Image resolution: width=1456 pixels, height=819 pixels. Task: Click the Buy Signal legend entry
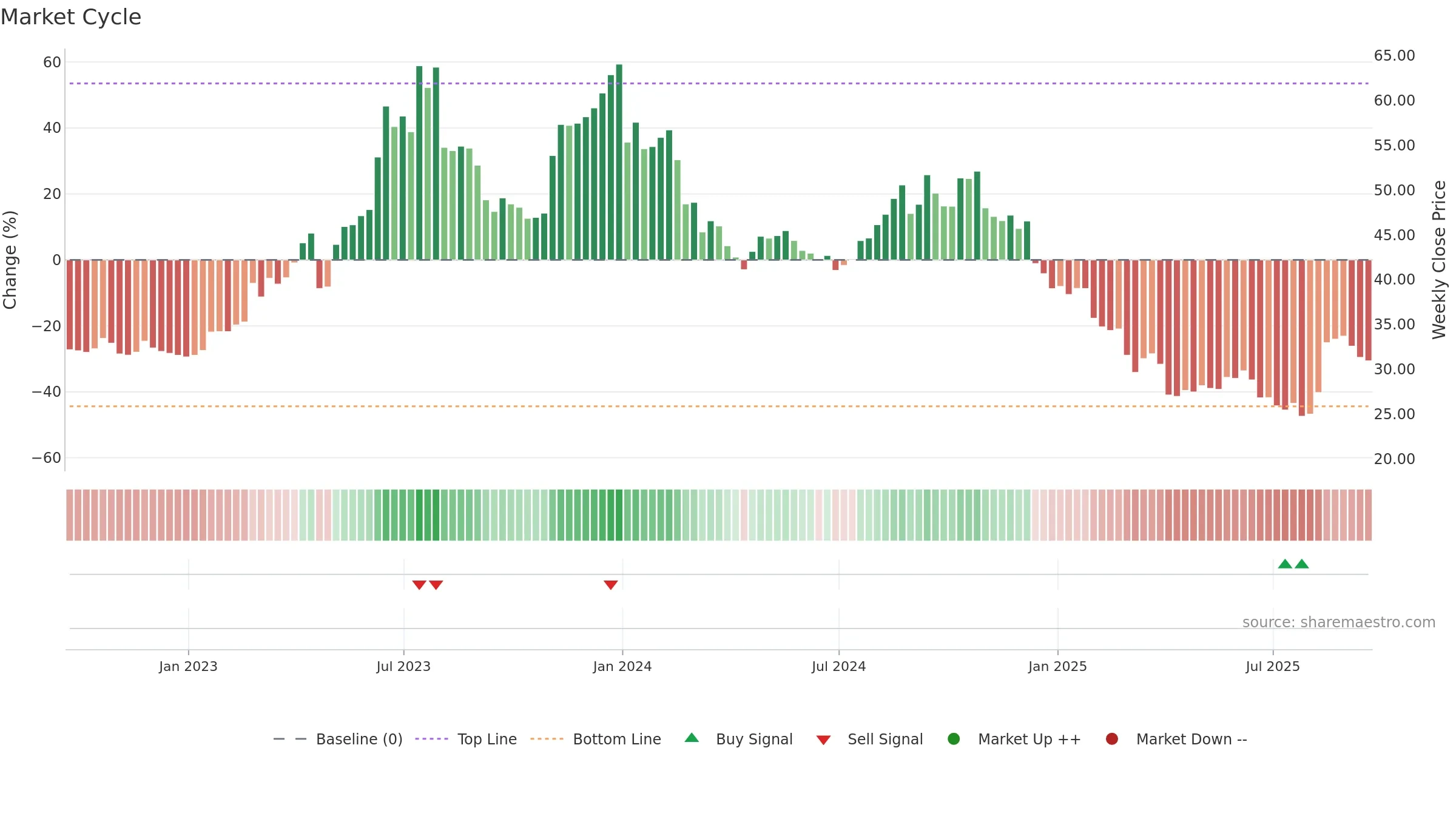coord(738,739)
